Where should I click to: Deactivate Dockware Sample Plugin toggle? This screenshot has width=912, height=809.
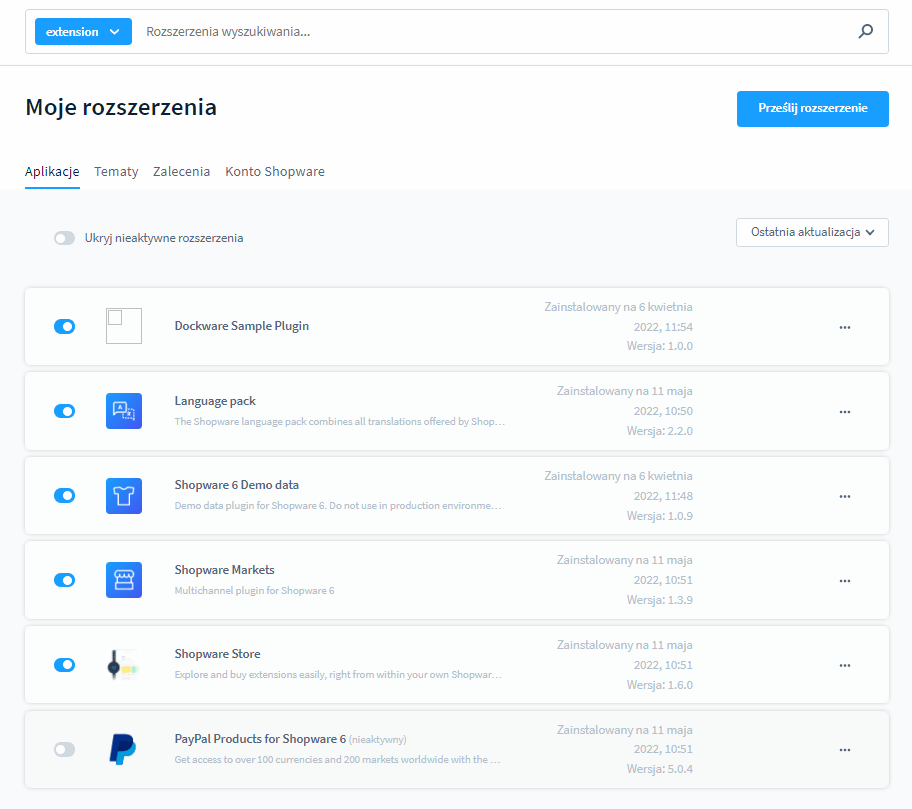pyautogui.click(x=65, y=326)
